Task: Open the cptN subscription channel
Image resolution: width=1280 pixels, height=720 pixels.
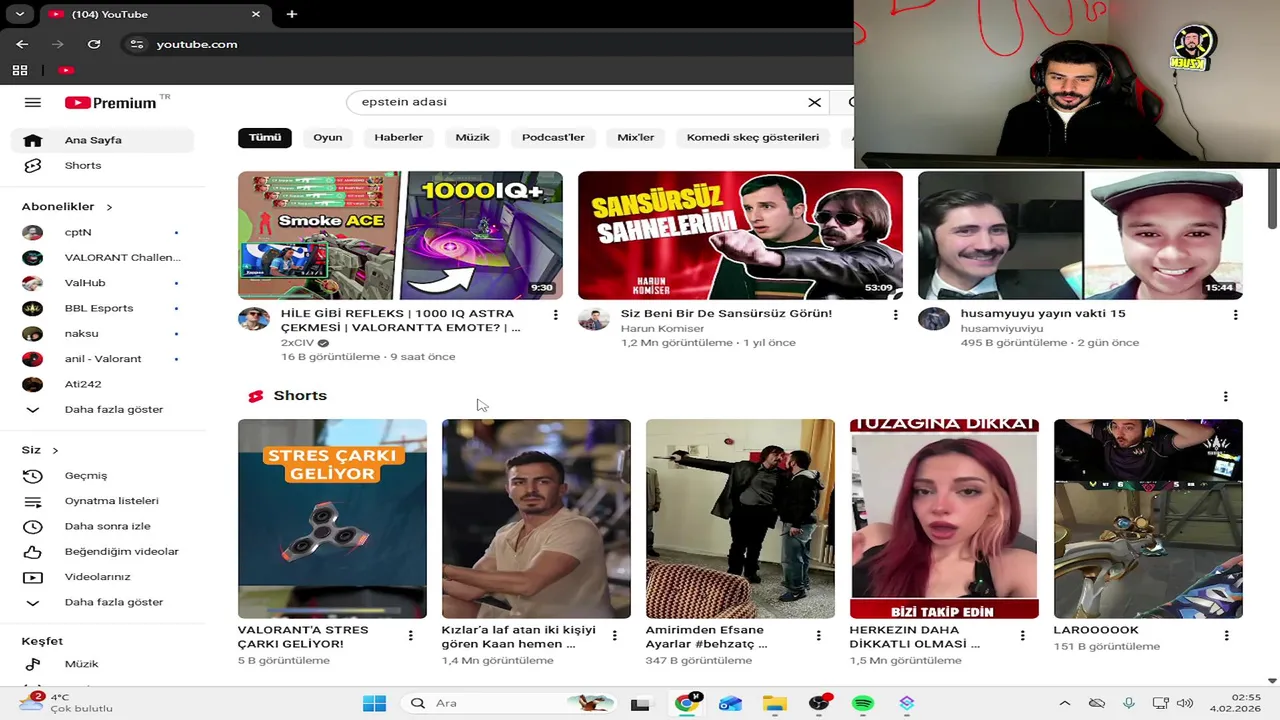Action: [102, 232]
